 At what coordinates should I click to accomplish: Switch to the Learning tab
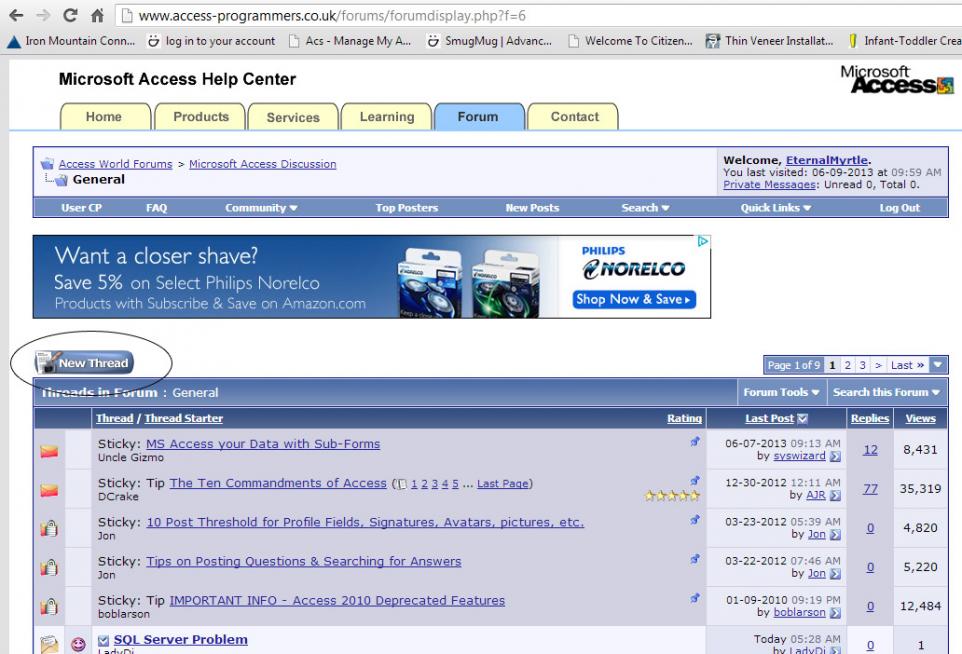387,117
